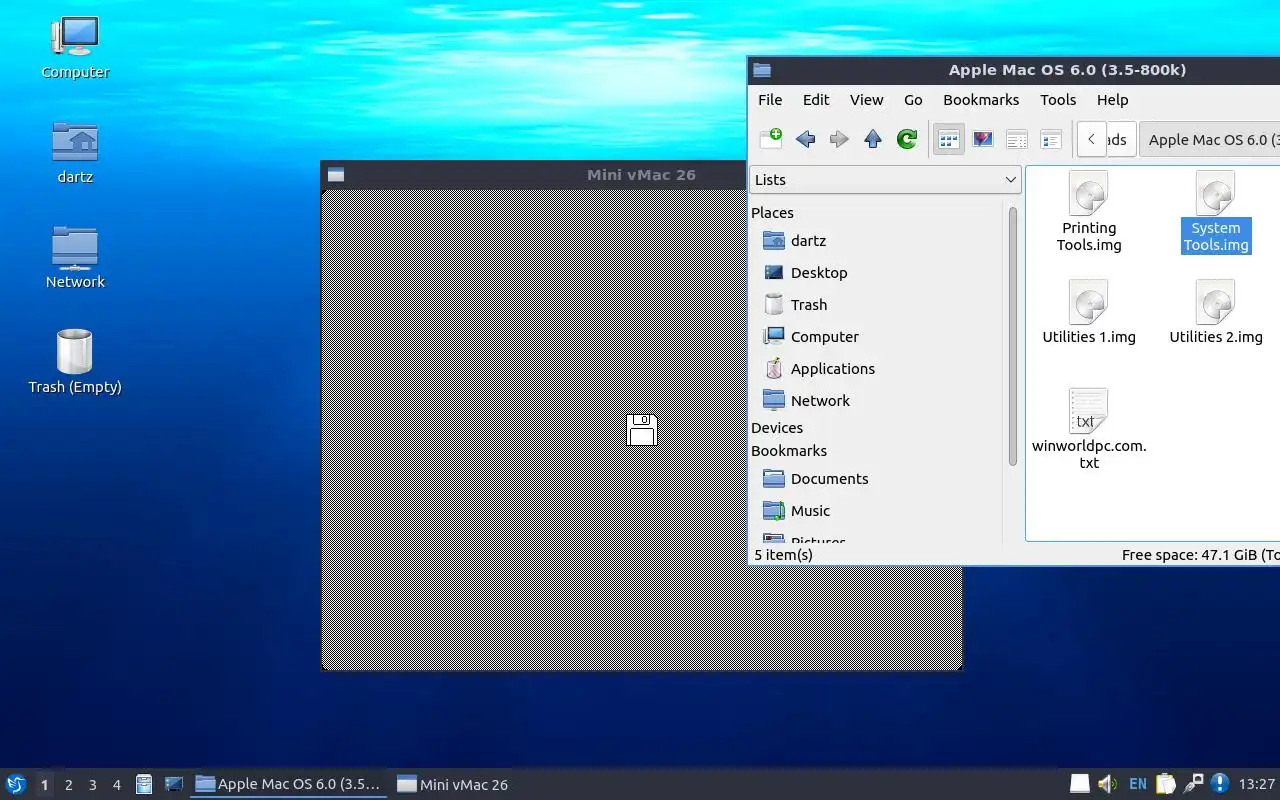This screenshot has height=800, width=1280.
Task: Click the blue notification exclamation icon
Action: (x=1220, y=784)
